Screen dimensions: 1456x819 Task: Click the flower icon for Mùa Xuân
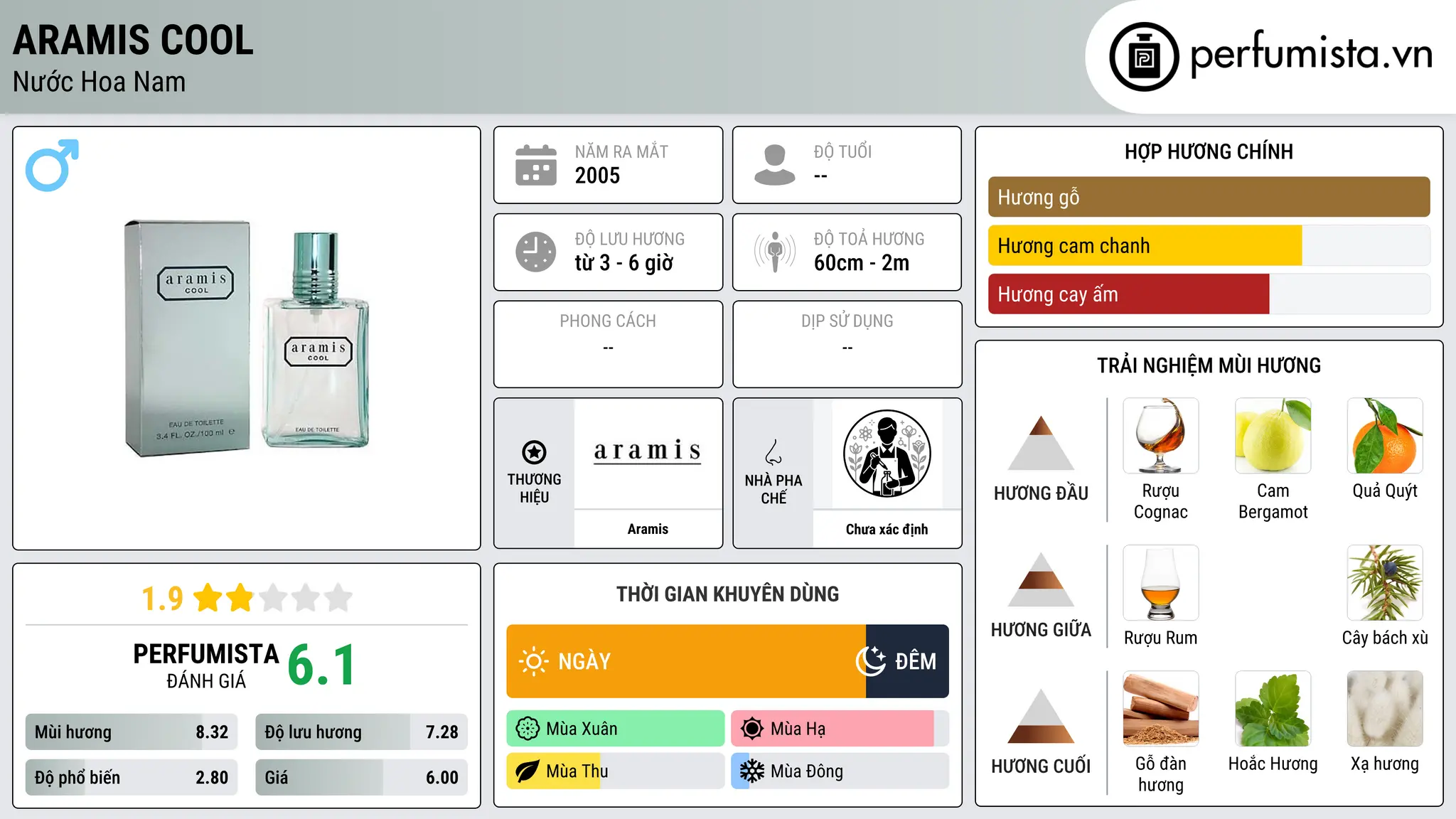pyautogui.click(x=528, y=729)
